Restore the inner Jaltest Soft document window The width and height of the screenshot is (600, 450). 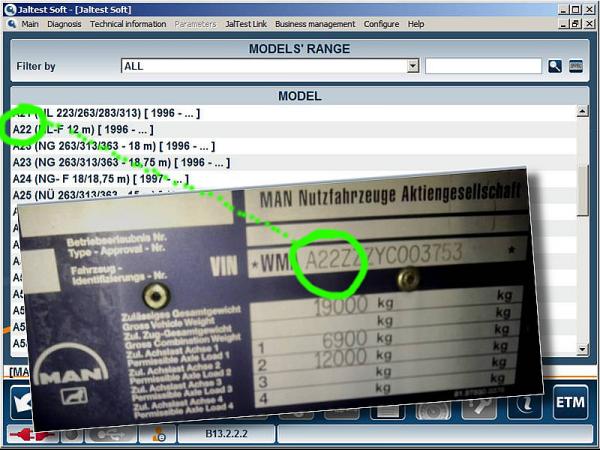tap(576, 24)
